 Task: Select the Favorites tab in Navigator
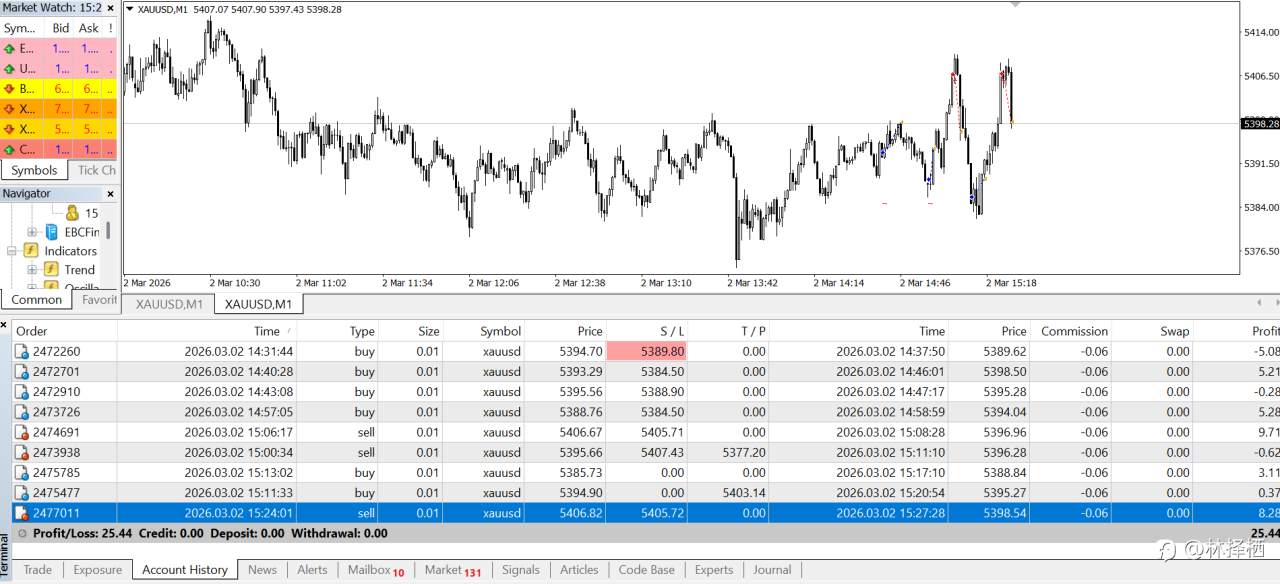pyautogui.click(x=99, y=299)
